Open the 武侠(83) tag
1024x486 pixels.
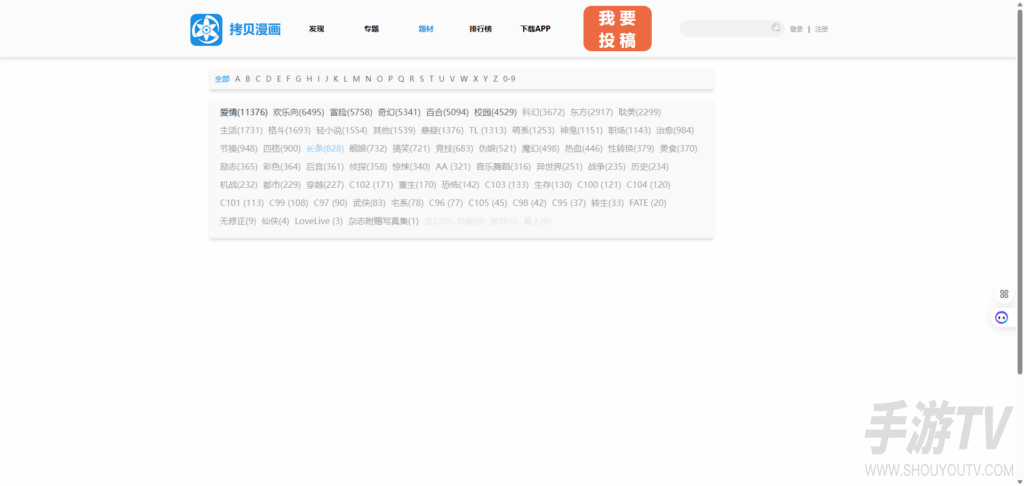click(370, 203)
